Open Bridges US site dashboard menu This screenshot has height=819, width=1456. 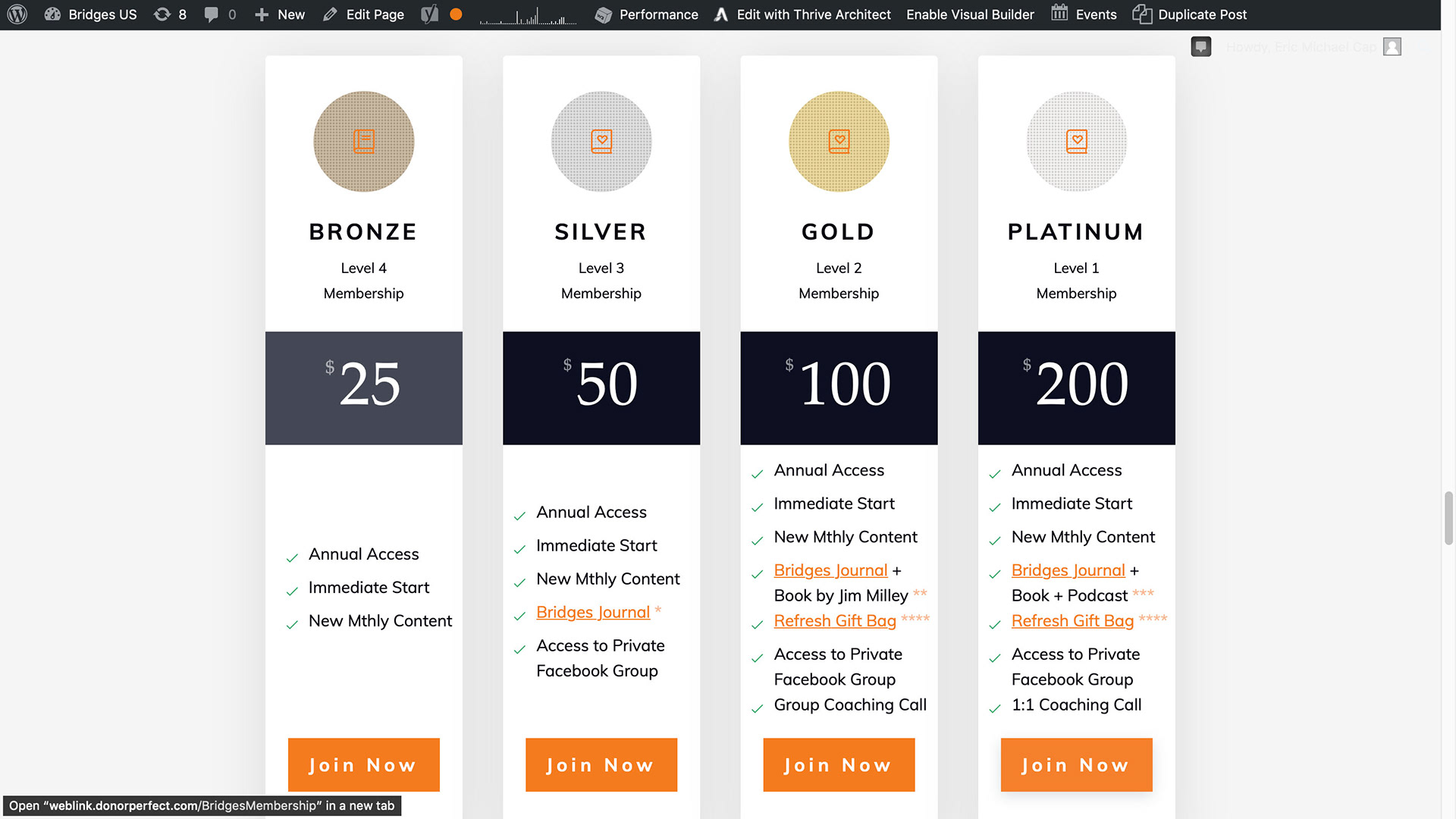[91, 14]
